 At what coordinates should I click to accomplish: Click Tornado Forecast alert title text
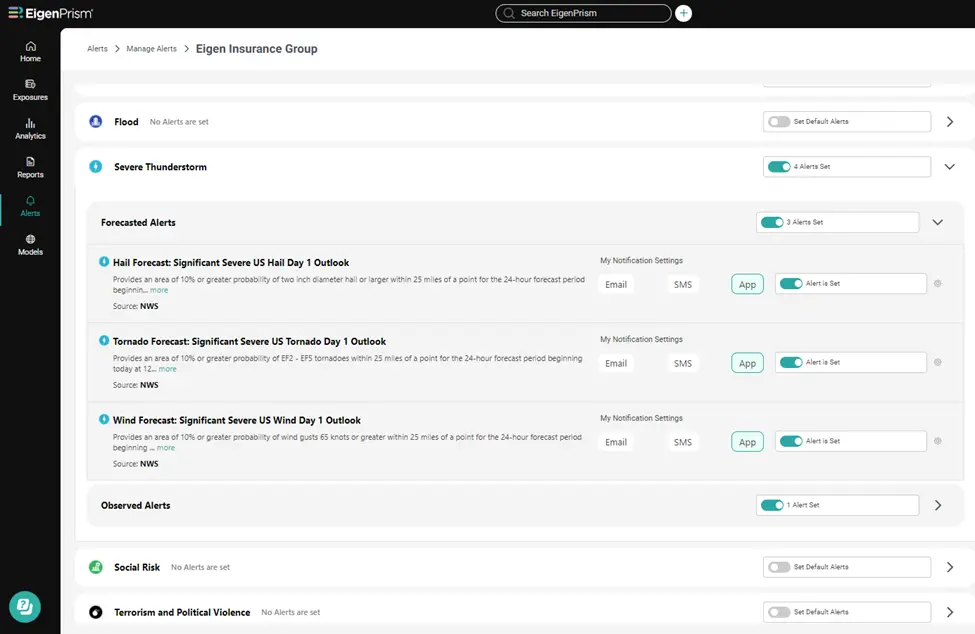coord(249,342)
